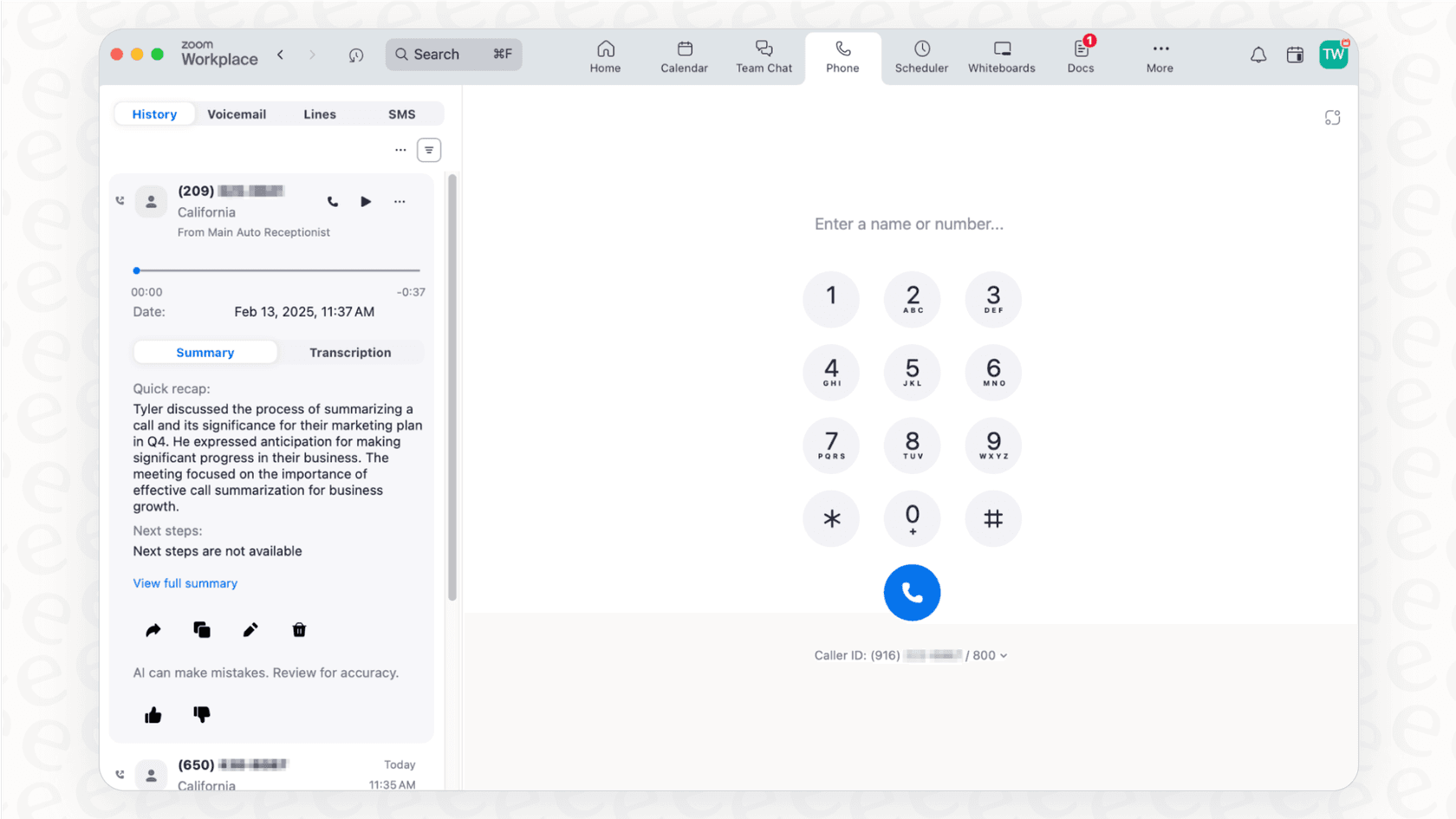Image resolution: width=1456 pixels, height=819 pixels.
Task: Expand Caller ID dropdown
Action: coord(1003,656)
